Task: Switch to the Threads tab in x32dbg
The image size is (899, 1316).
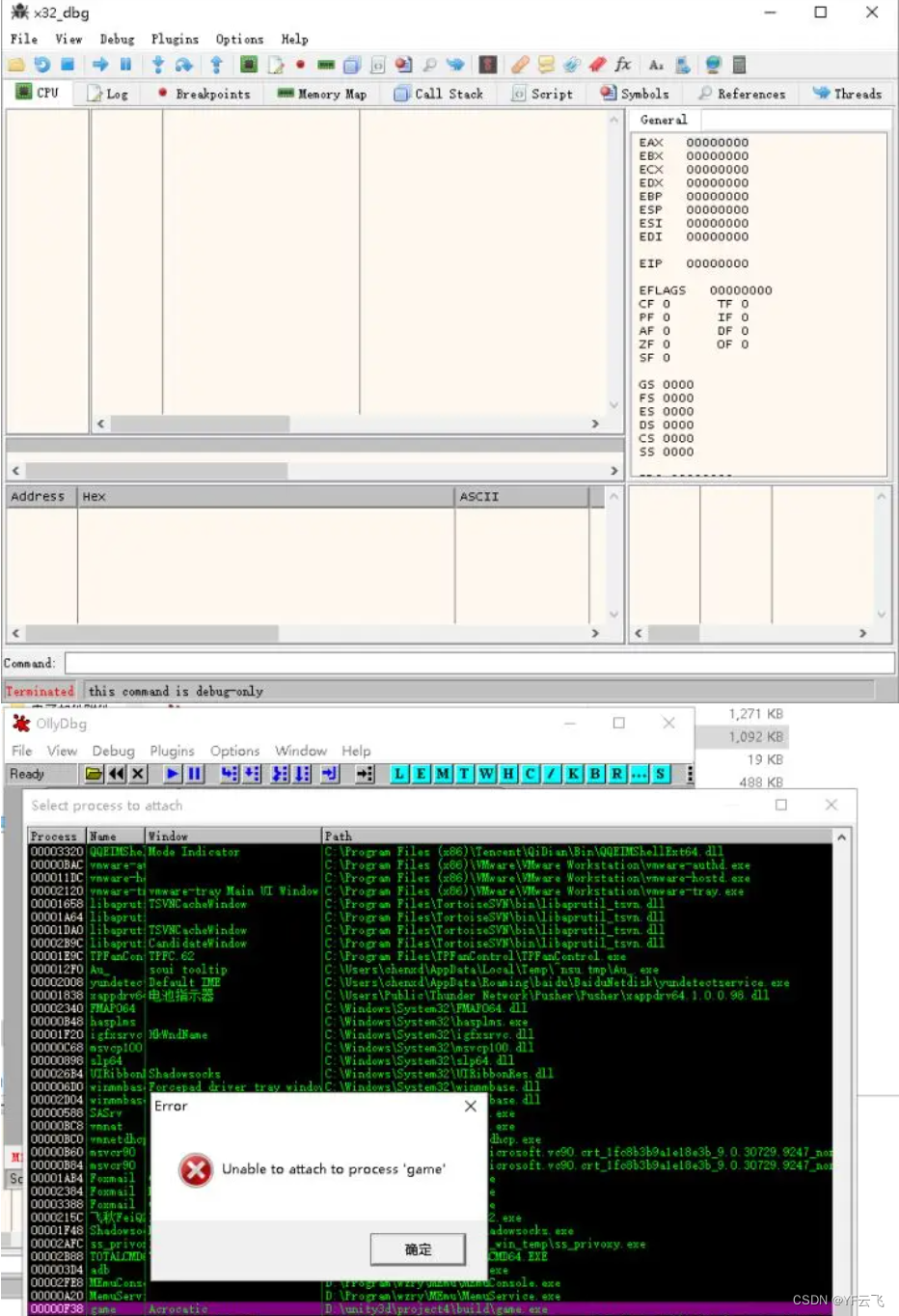Action: (x=847, y=94)
